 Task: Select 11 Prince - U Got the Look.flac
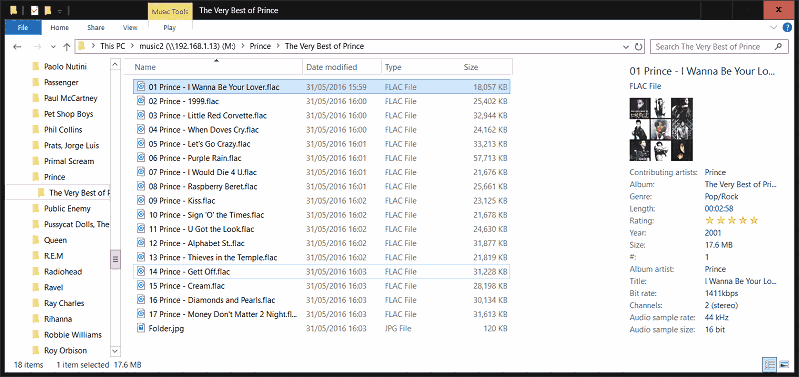coord(322,229)
